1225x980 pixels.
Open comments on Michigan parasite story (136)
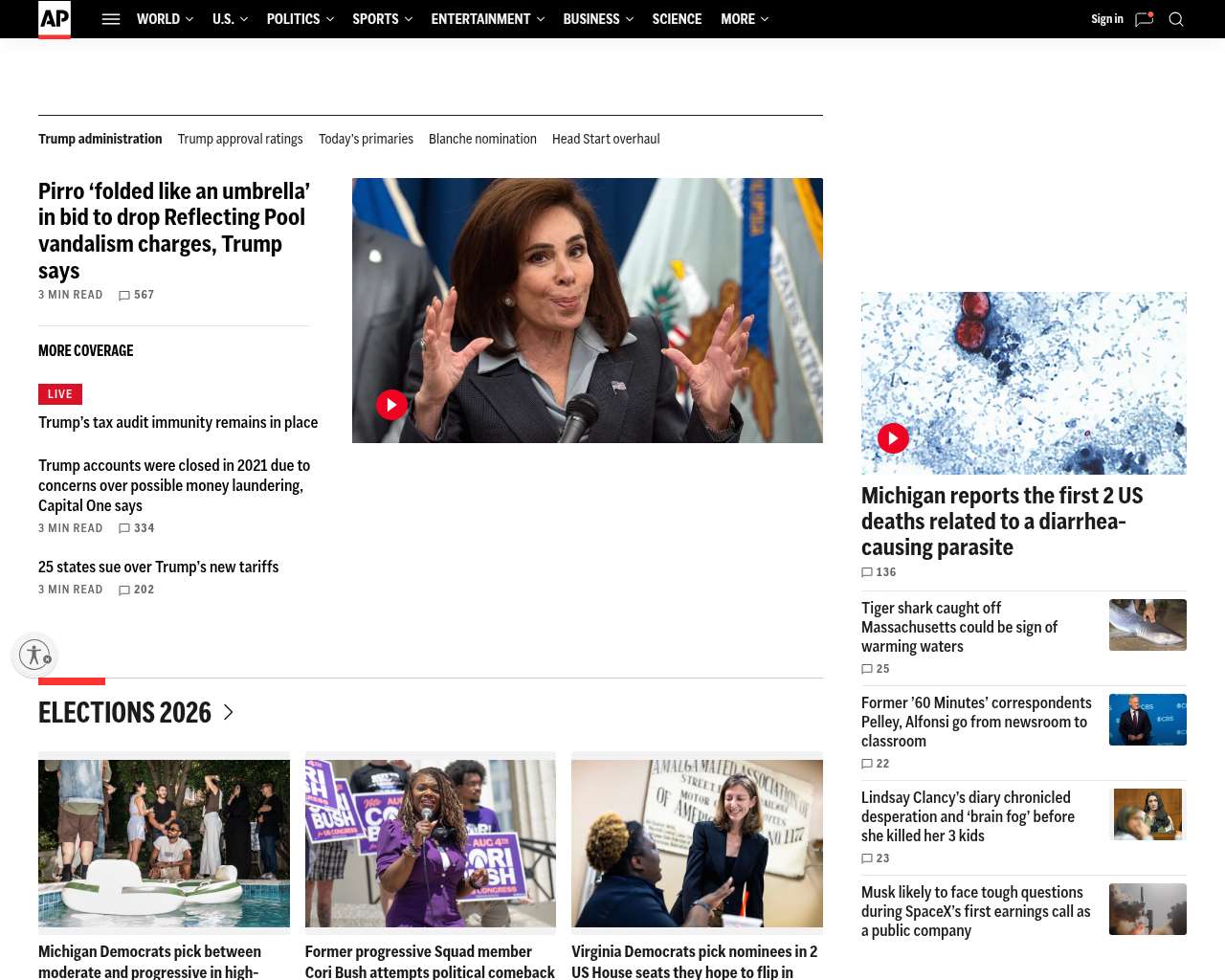[879, 572]
